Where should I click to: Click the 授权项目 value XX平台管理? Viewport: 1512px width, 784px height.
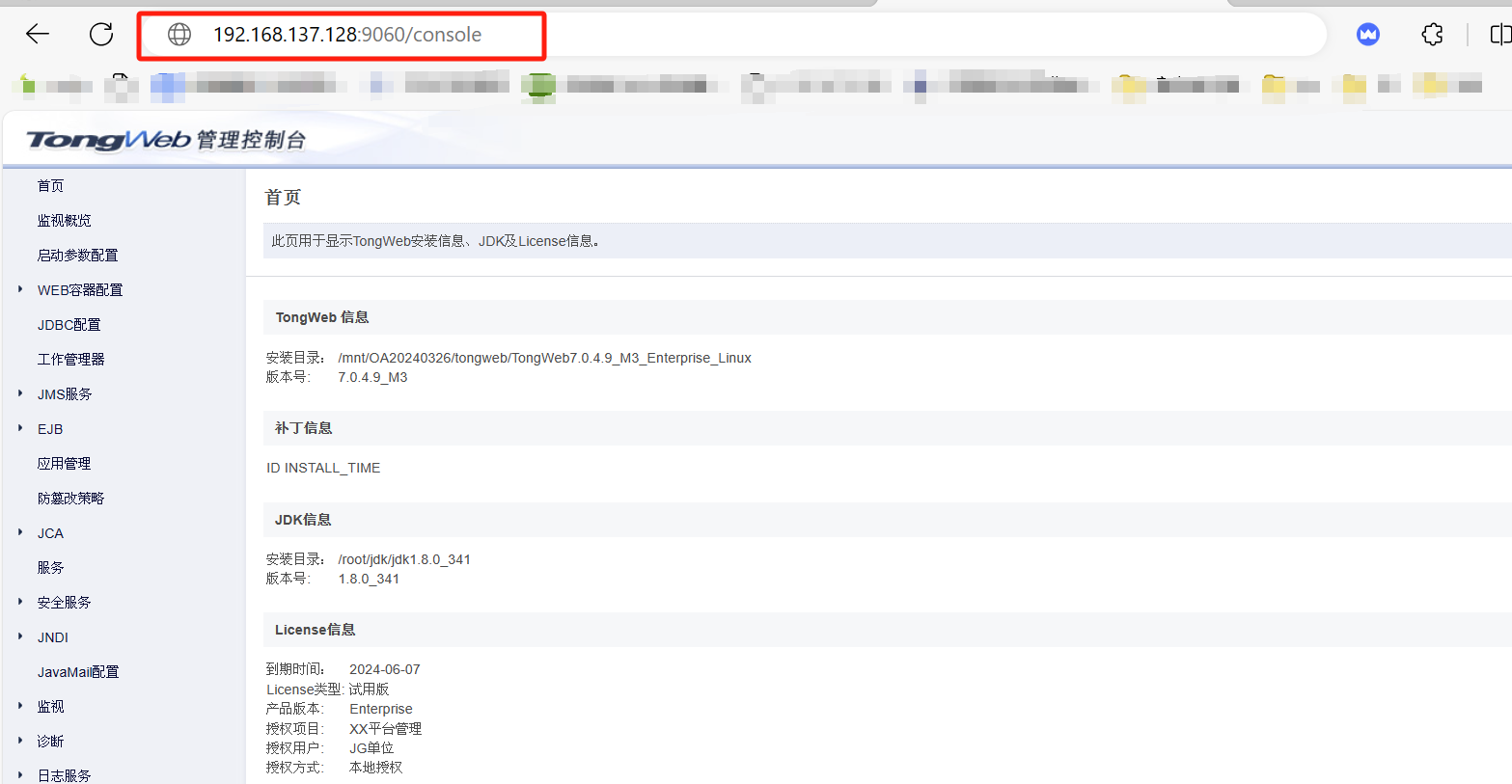(x=385, y=729)
